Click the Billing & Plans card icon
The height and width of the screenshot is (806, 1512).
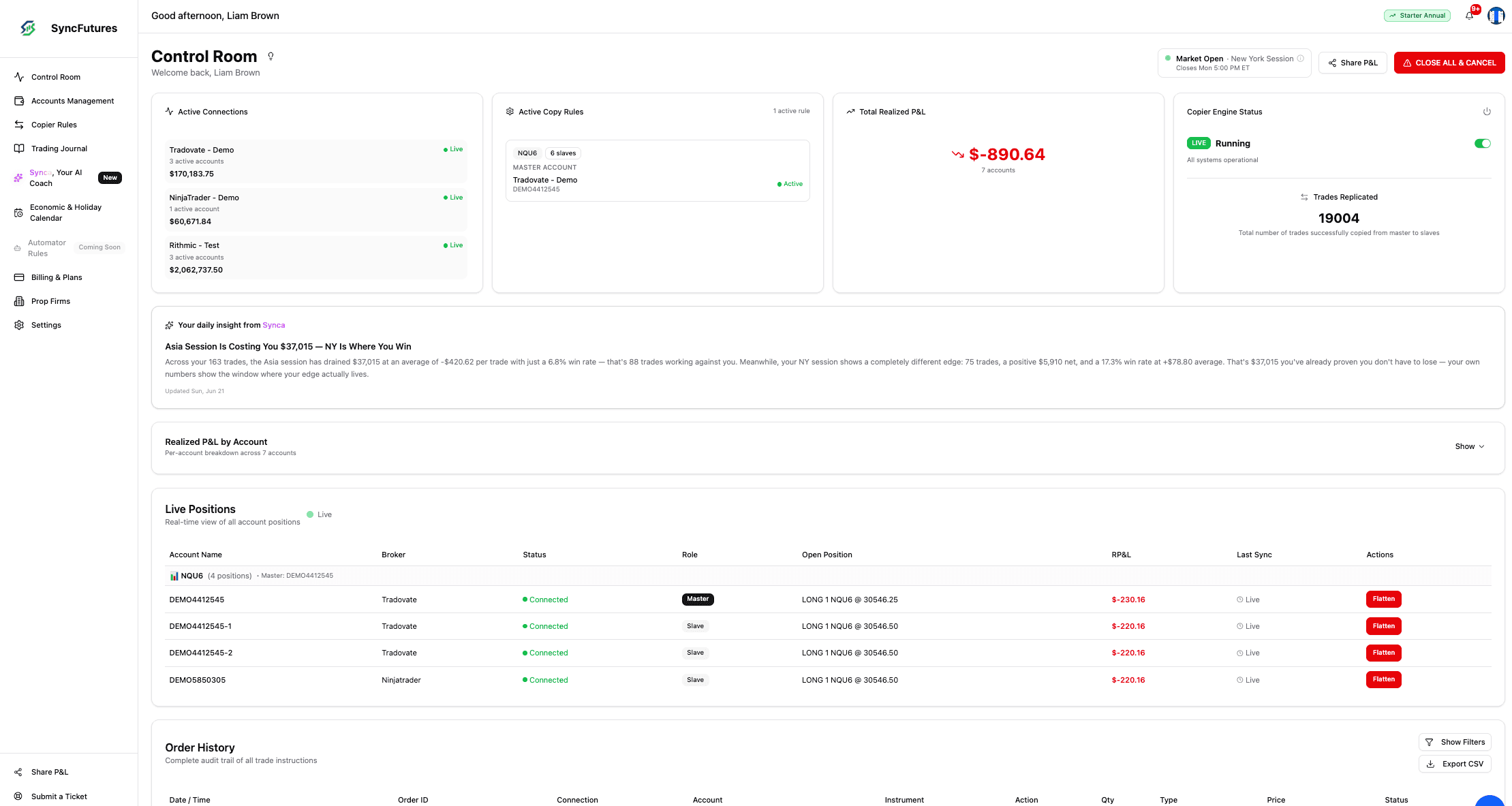[19, 277]
